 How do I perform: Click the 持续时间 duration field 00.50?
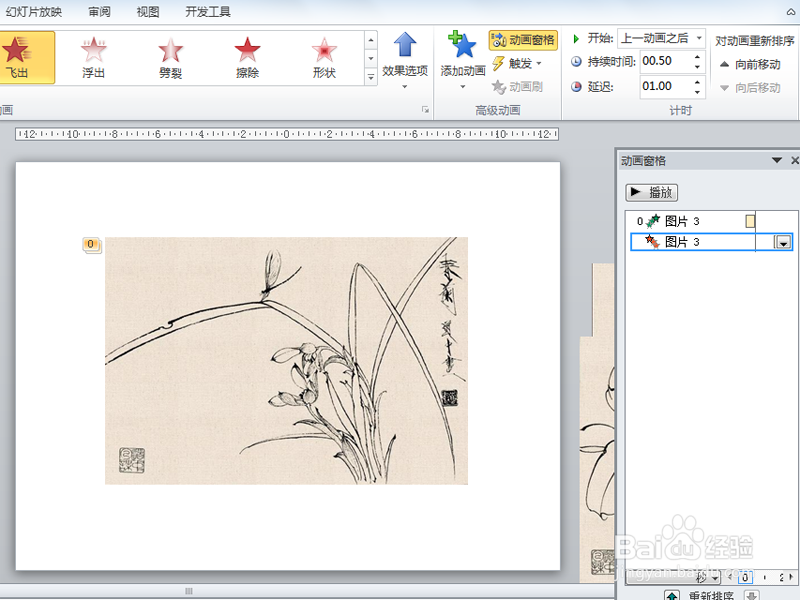[664, 61]
